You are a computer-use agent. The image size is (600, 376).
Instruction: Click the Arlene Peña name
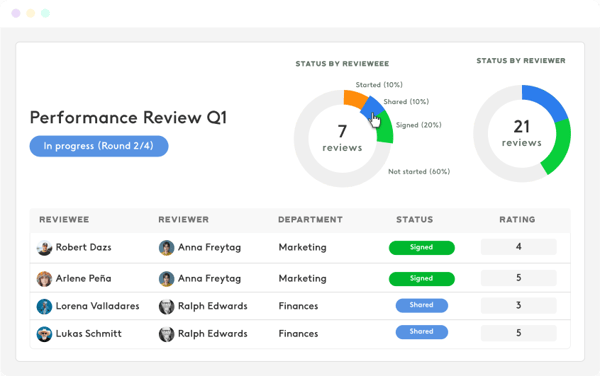[83, 278]
